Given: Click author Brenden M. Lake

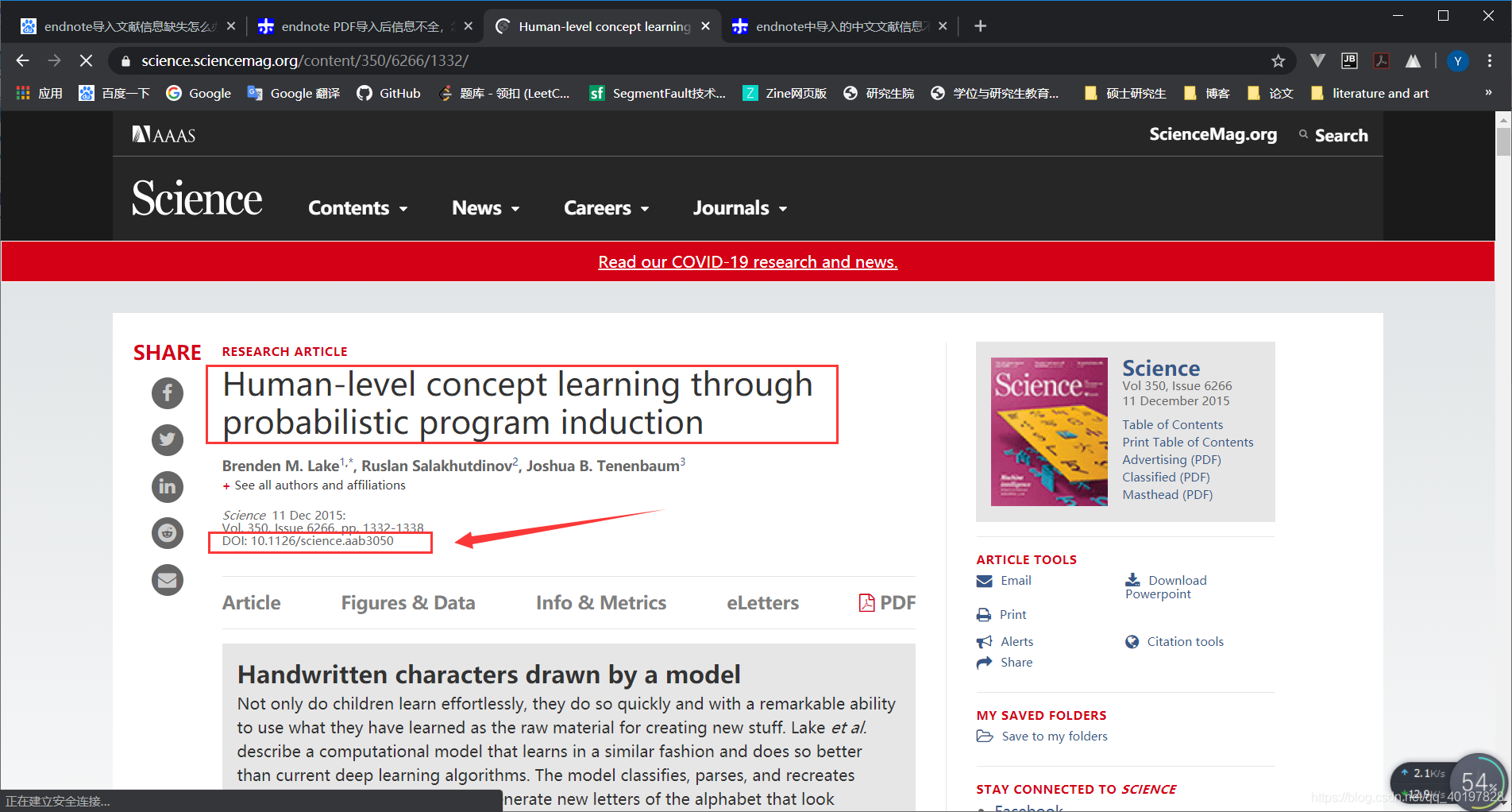Looking at the screenshot, I should click(x=281, y=466).
